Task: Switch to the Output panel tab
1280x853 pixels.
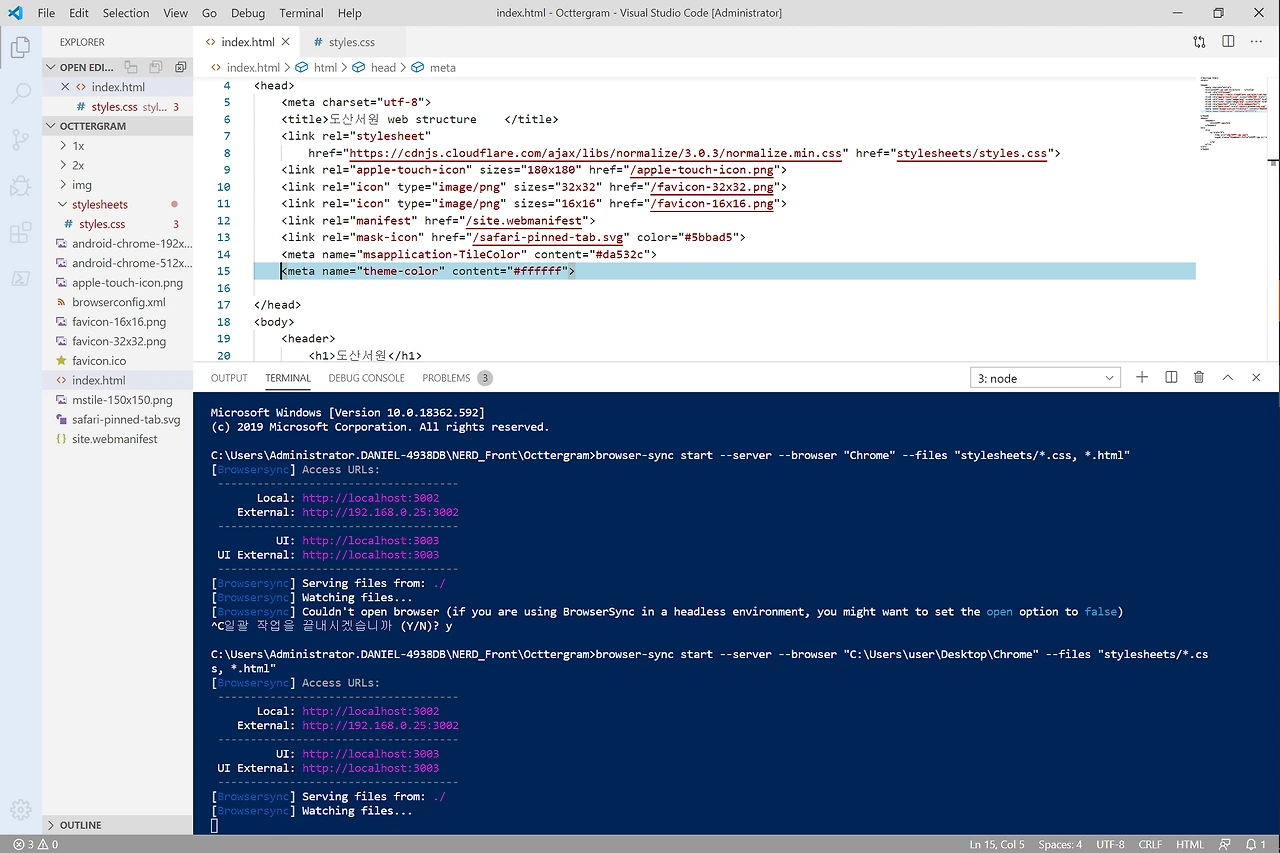Action: point(229,378)
